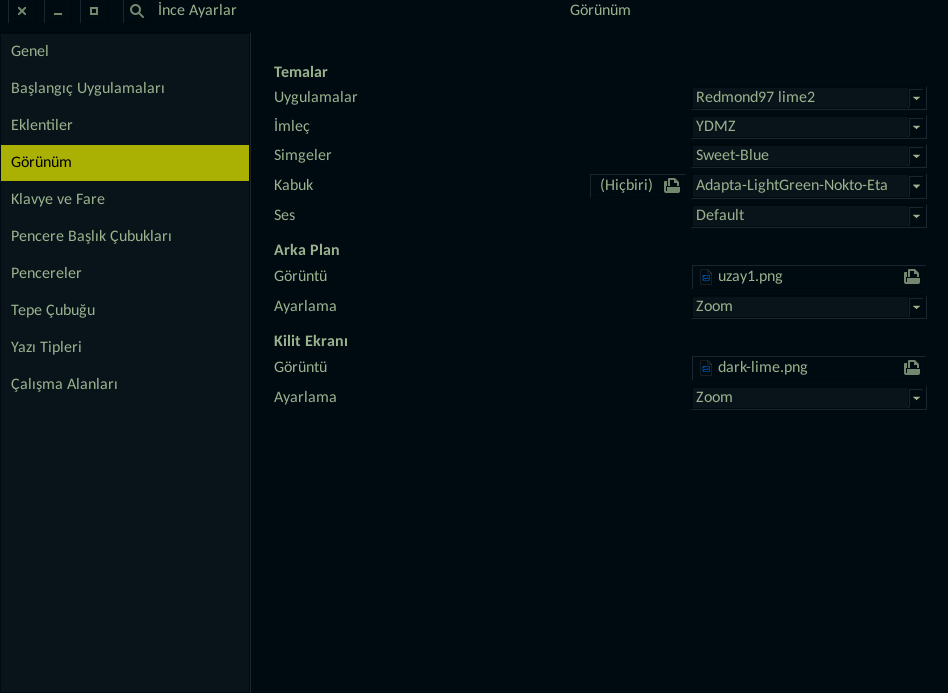The image size is (948, 693).
Task: Select Başlangıç Uygulamaları in the sidebar
Action: (125, 88)
